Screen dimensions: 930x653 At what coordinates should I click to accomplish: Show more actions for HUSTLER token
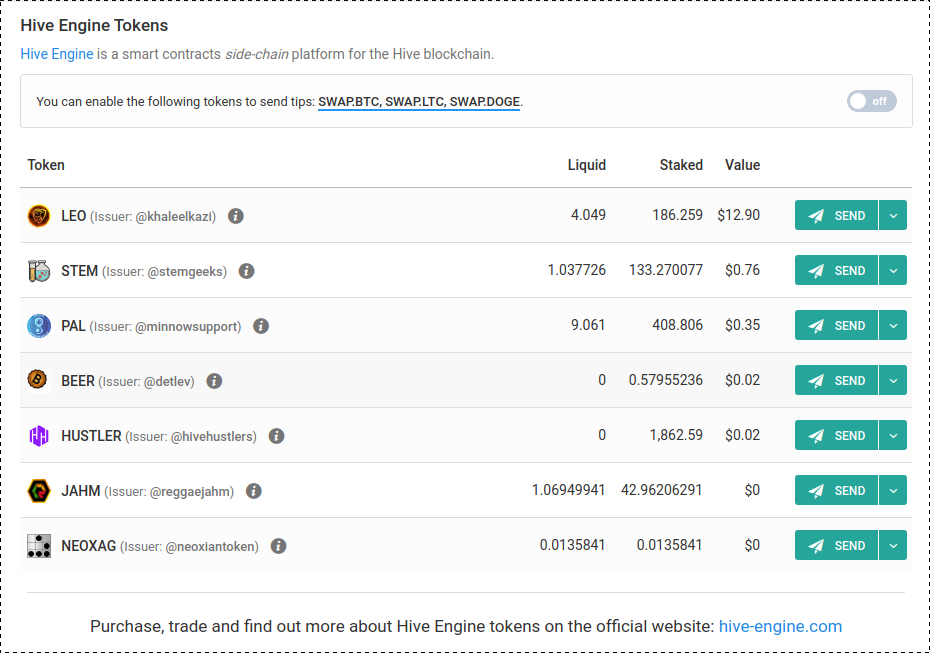coord(893,435)
